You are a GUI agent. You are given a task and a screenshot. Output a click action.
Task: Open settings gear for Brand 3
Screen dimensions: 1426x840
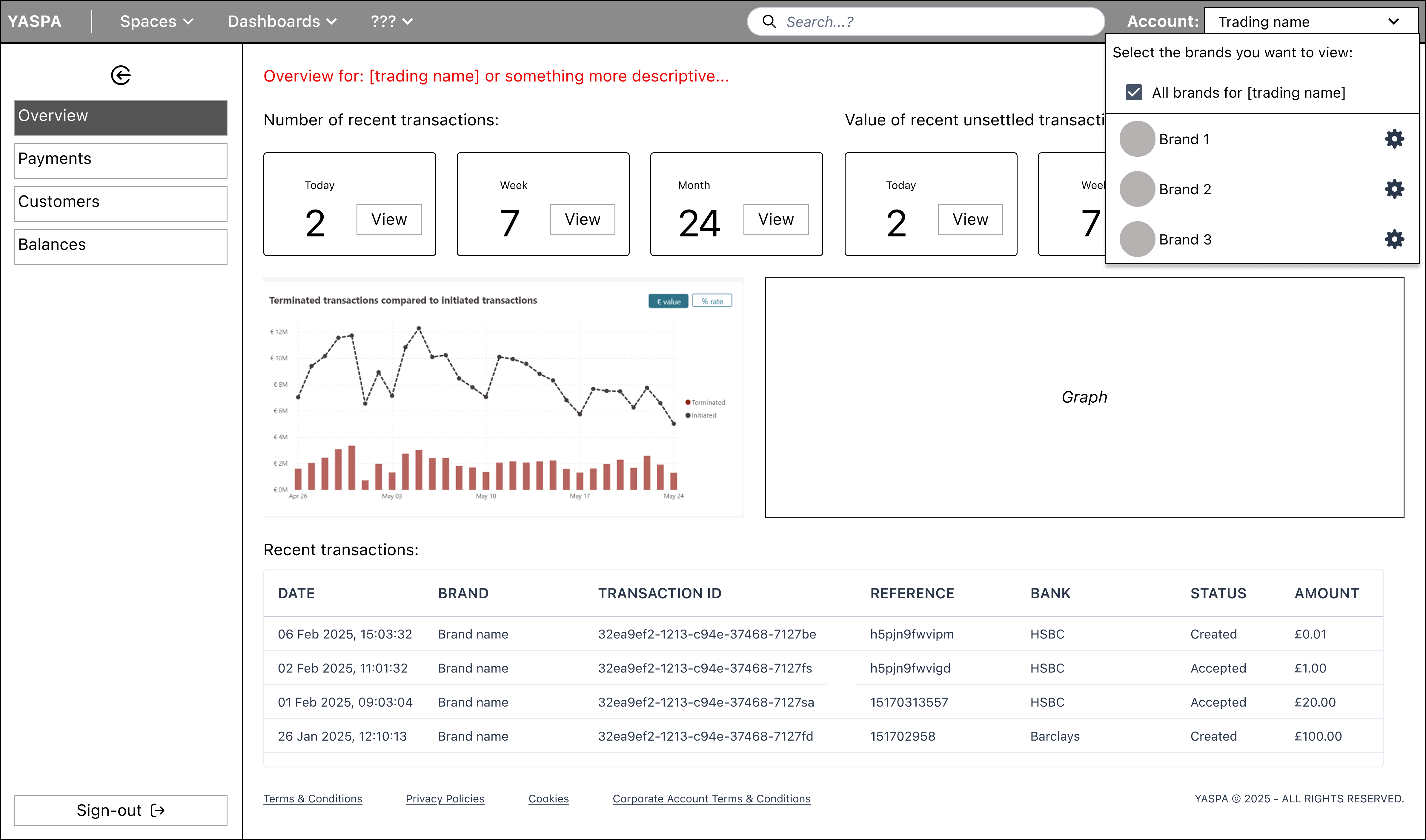1394,239
